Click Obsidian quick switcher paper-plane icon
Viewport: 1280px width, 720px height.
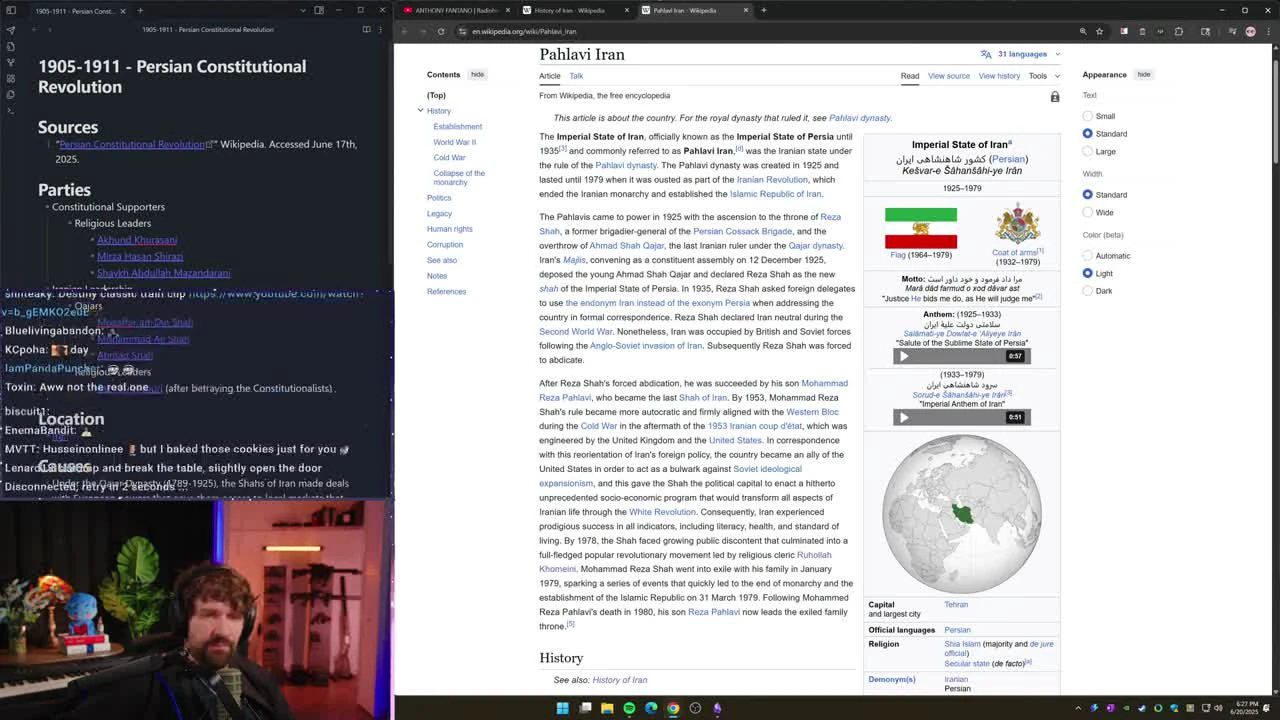[x=10, y=30]
